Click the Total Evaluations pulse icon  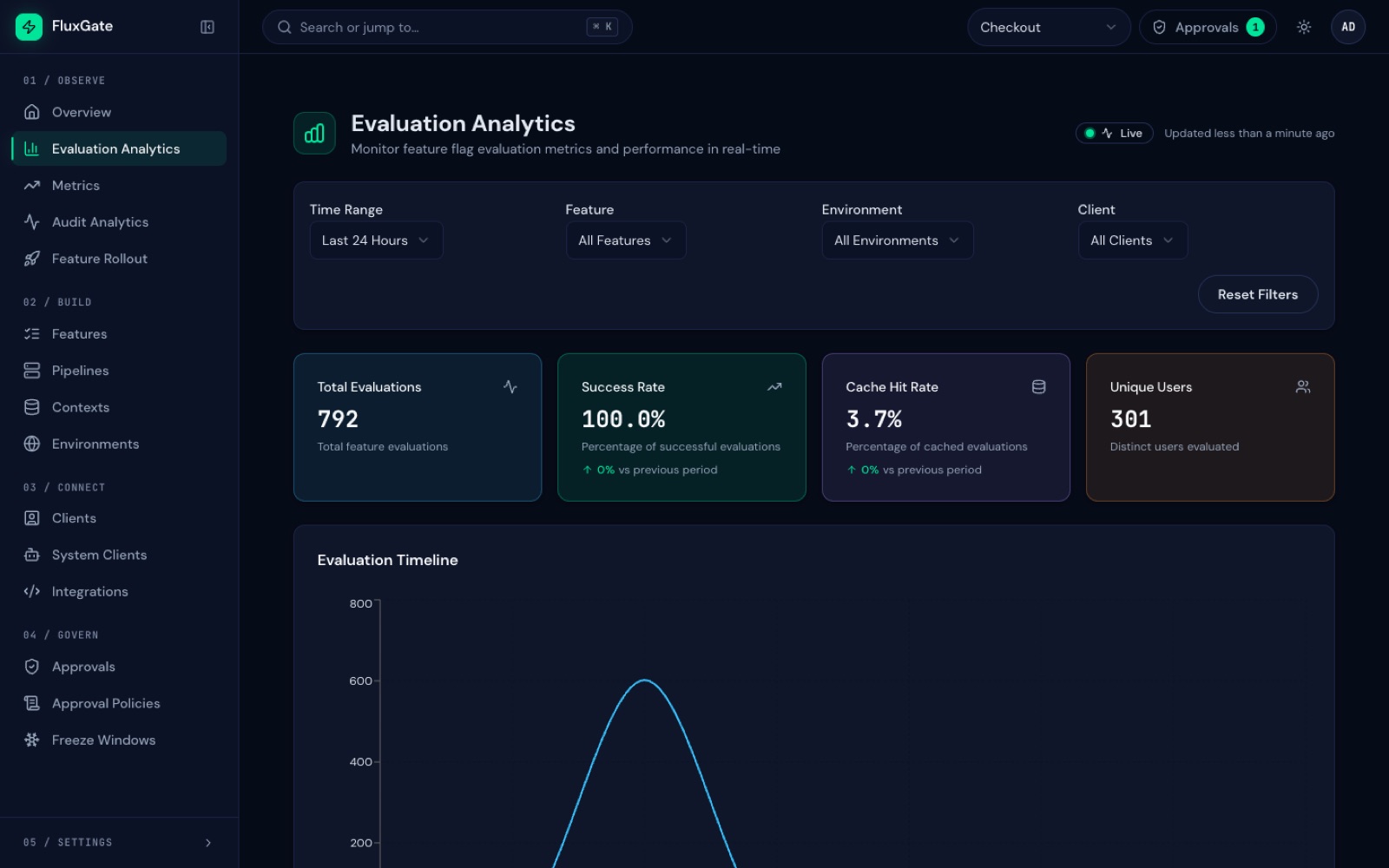click(510, 387)
